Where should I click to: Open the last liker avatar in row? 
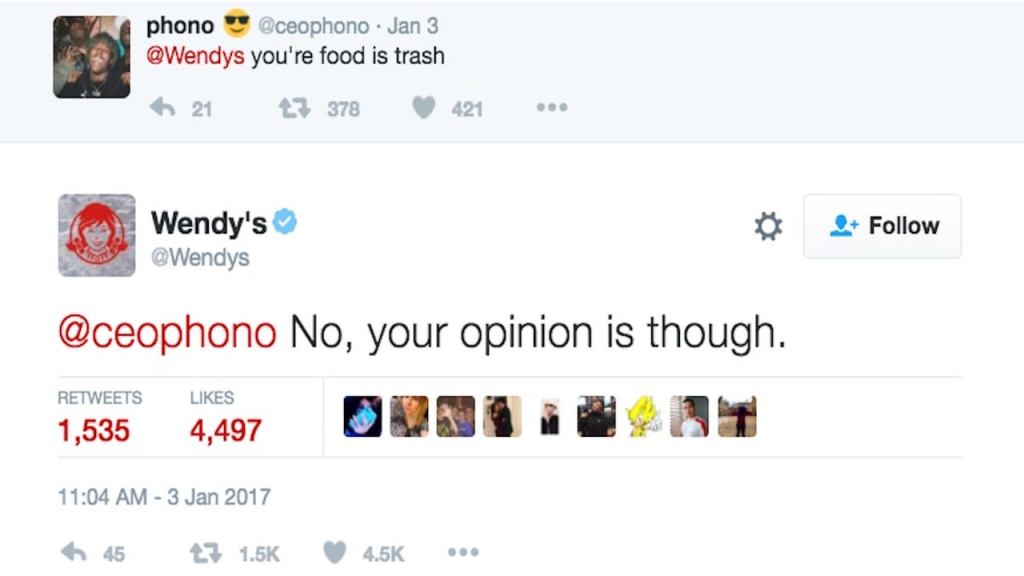click(737, 417)
